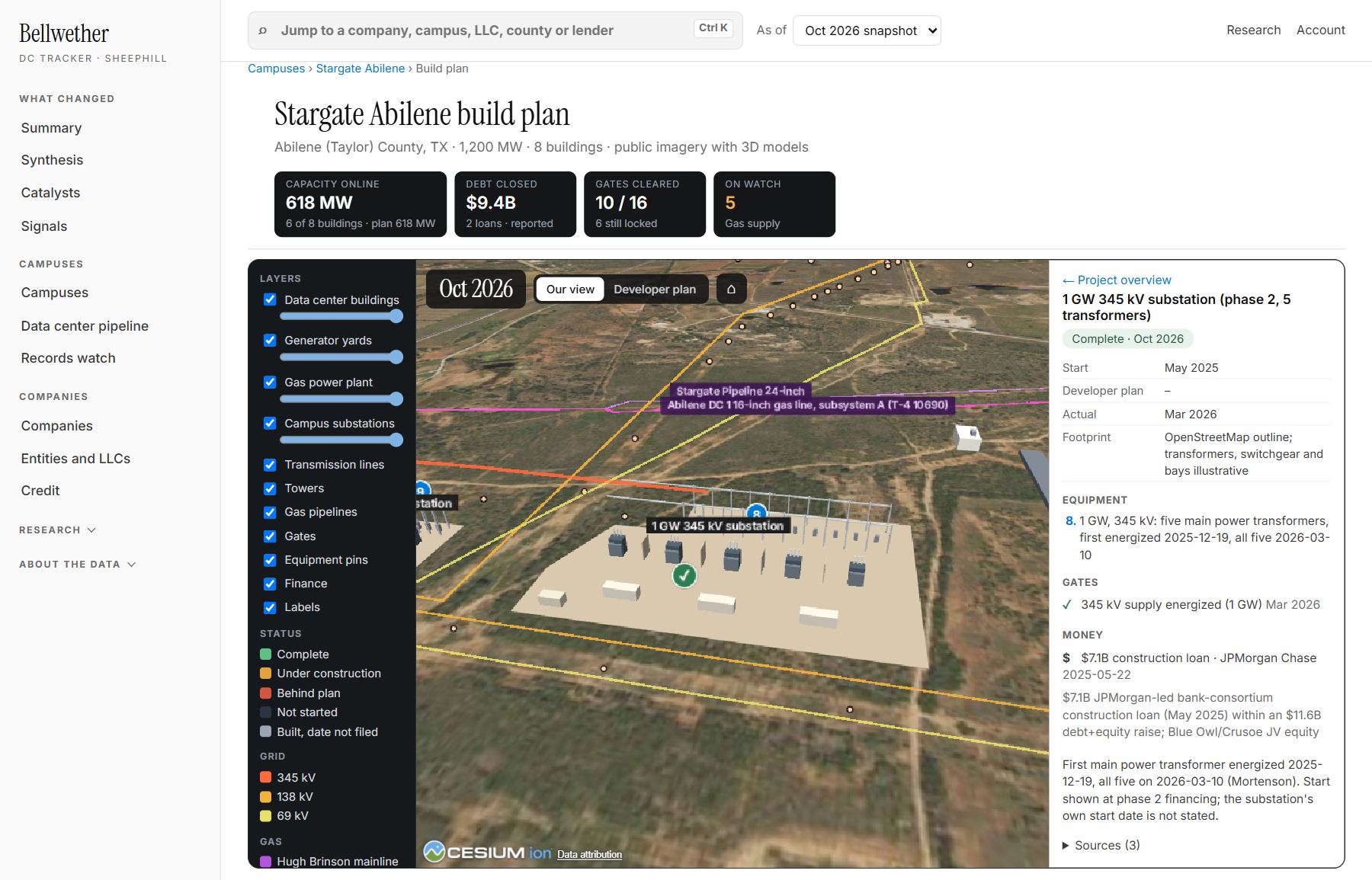
Task: Toggle the Gas pipelines layer
Action: click(270, 511)
